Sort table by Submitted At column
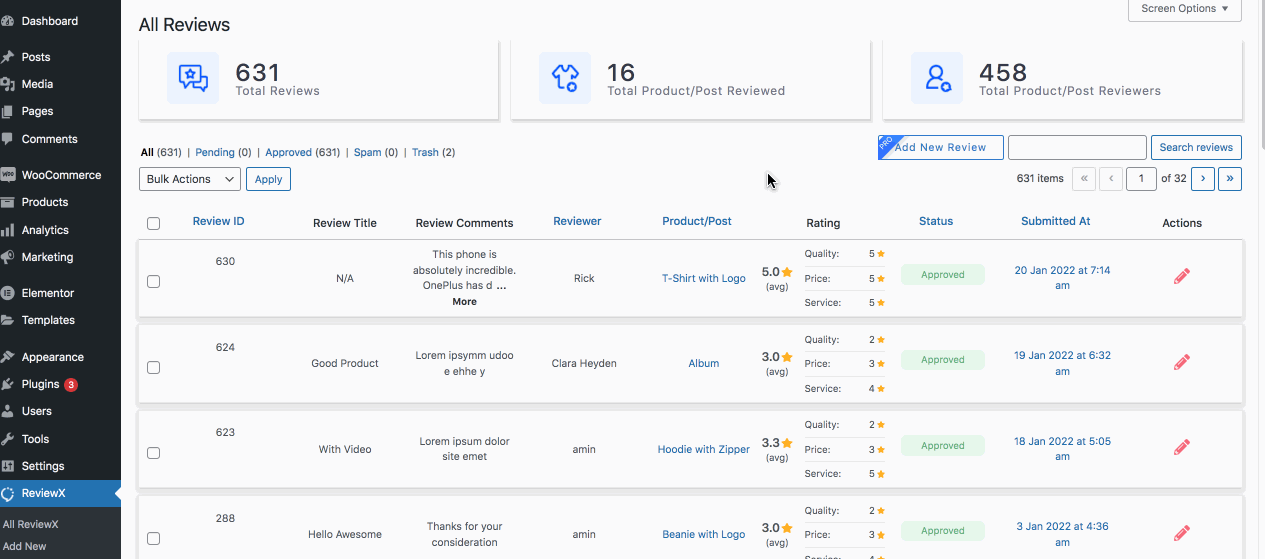This screenshot has height=559, width=1265. coord(1055,221)
